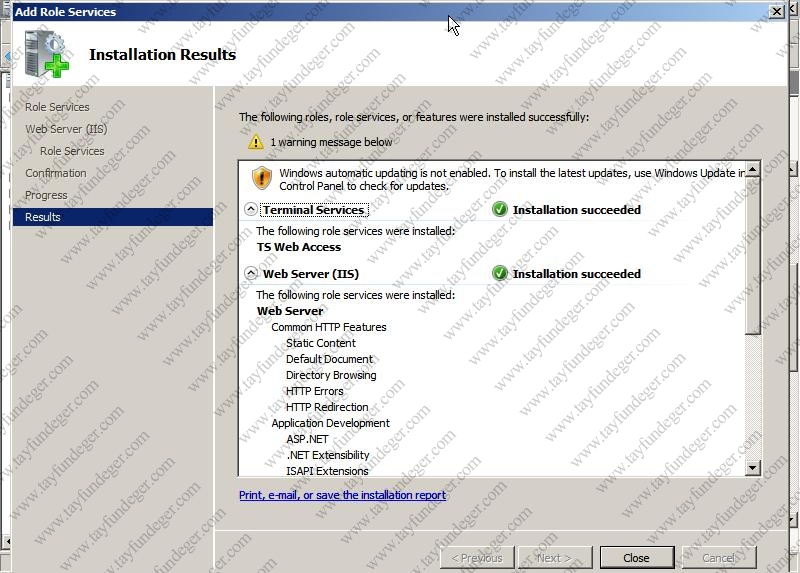Image resolution: width=800 pixels, height=573 pixels.
Task: Click the .NET Extensibility entry
Action: coord(328,455)
